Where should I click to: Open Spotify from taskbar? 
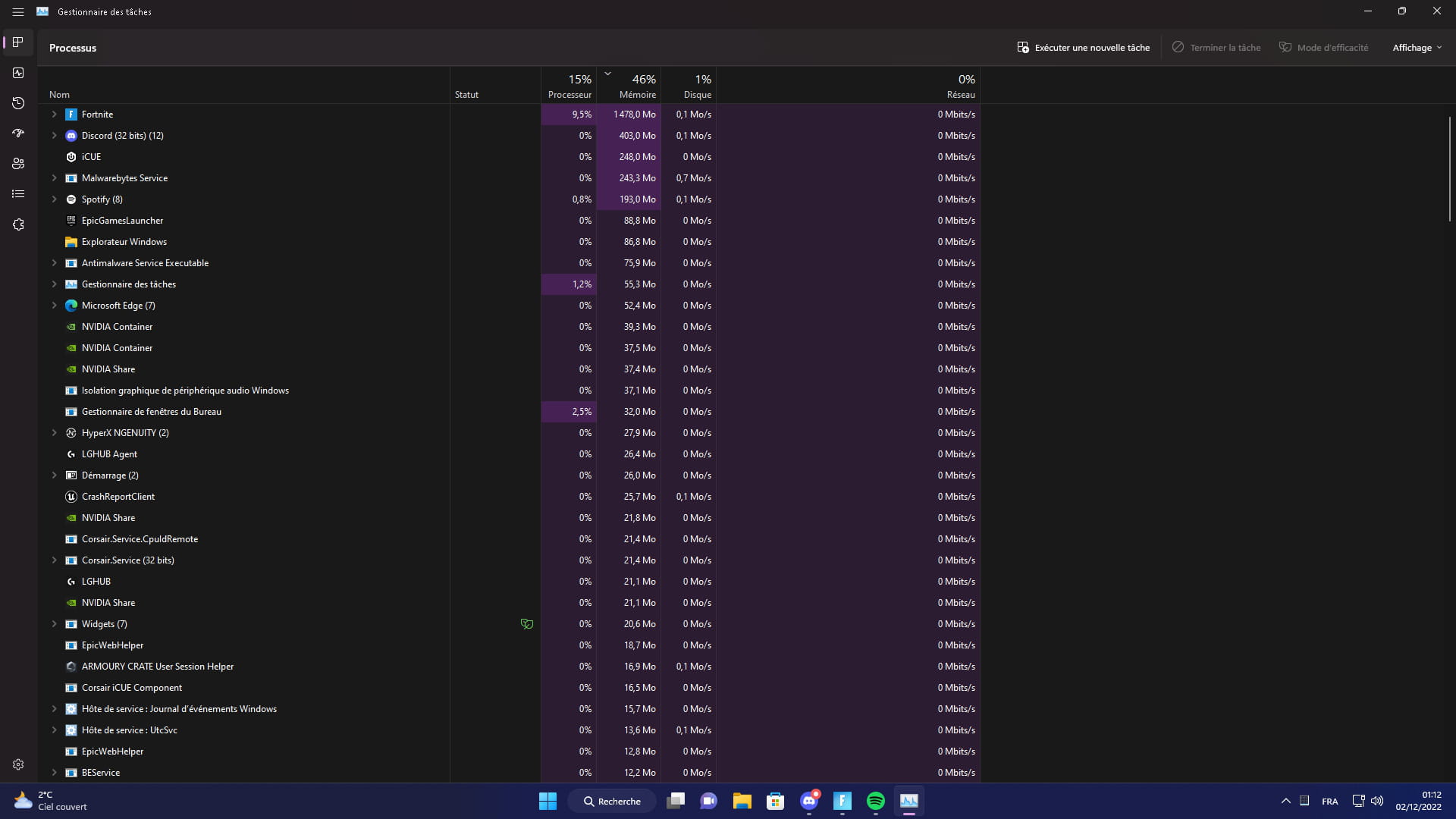click(876, 801)
